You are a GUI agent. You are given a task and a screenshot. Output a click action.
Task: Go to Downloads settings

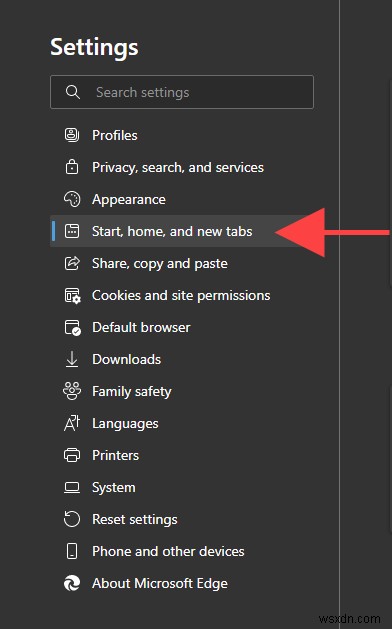click(x=182, y=359)
